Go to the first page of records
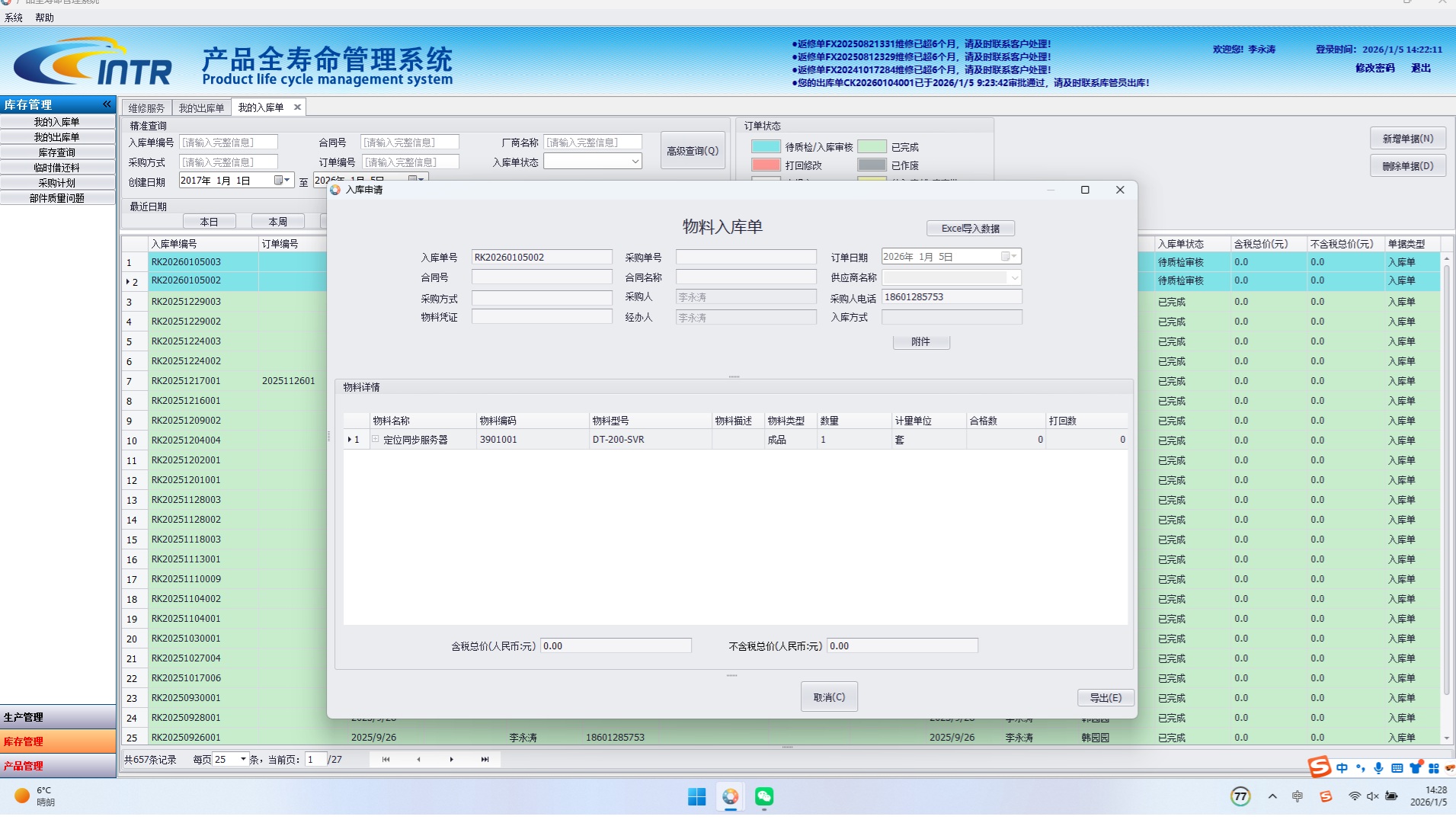The height and width of the screenshot is (823, 1456). point(386,759)
